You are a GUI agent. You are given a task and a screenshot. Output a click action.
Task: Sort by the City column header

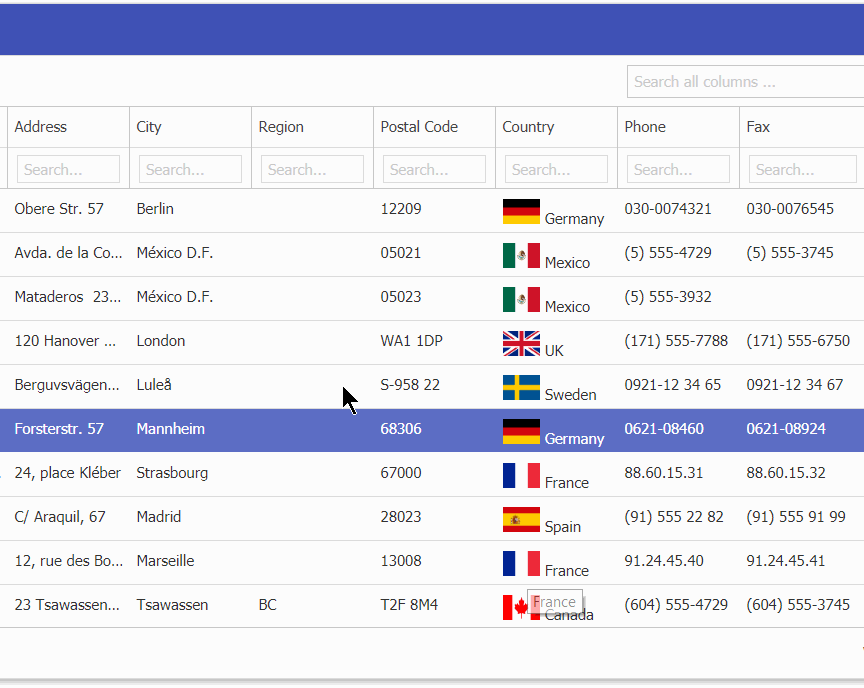(x=149, y=127)
